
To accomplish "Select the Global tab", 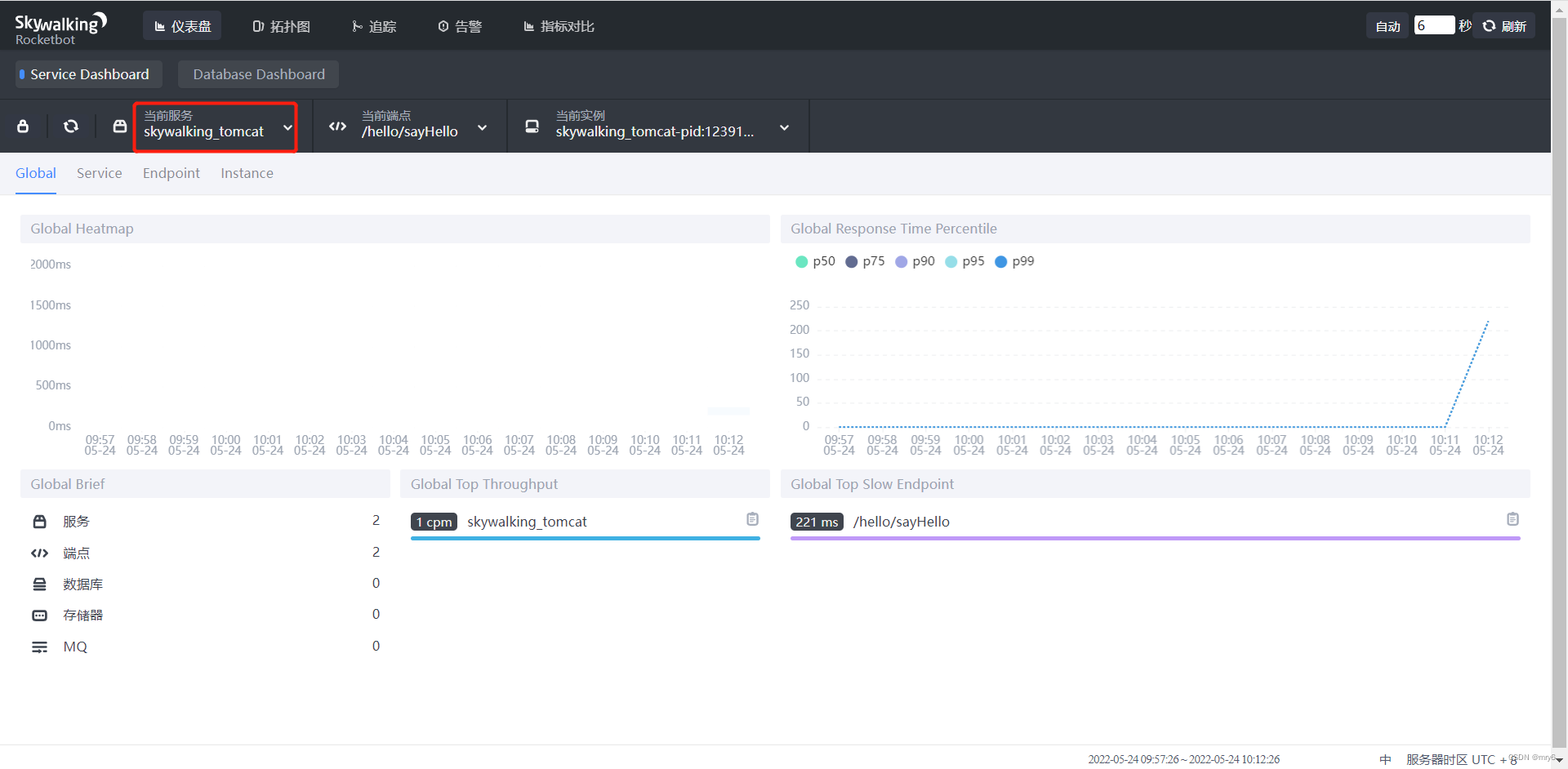I will pyautogui.click(x=36, y=173).
